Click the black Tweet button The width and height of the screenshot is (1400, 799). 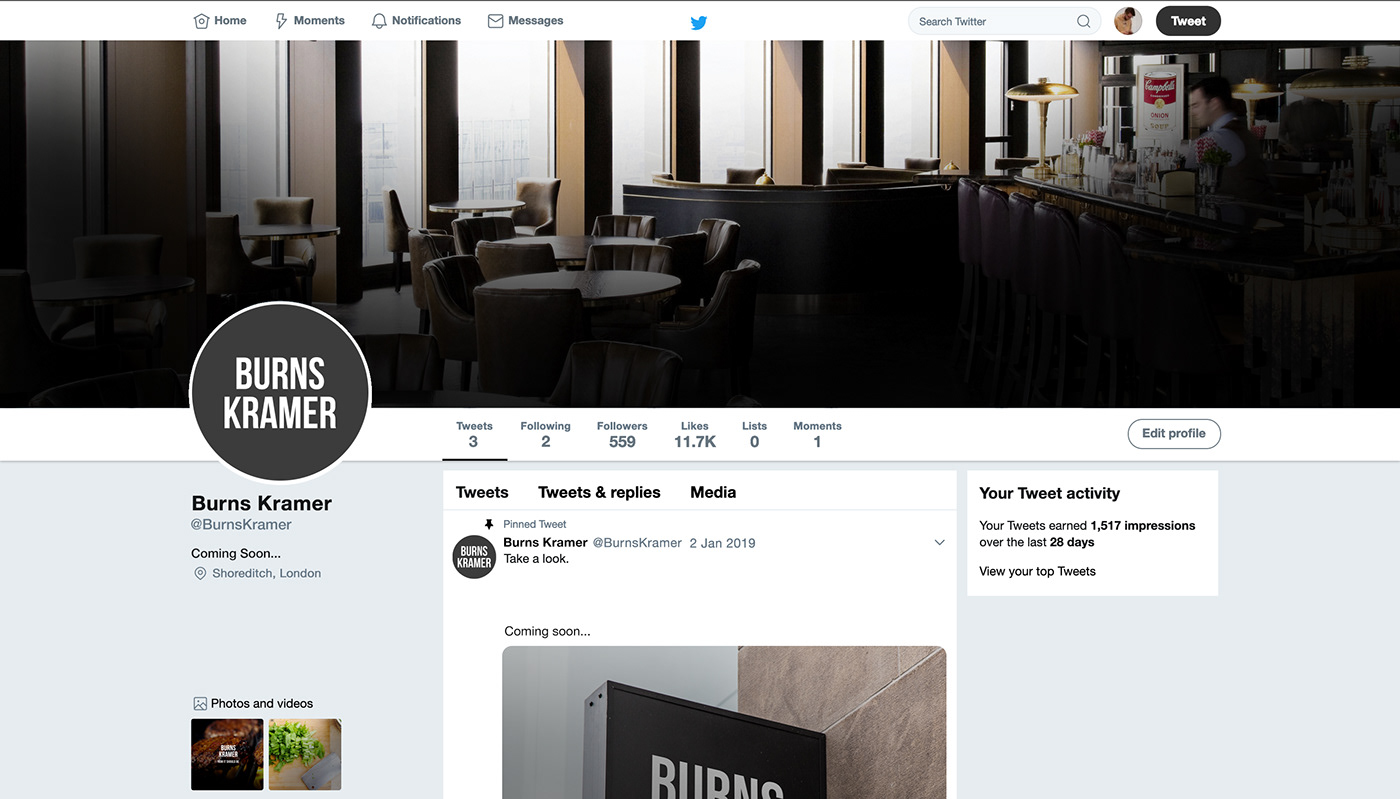[1188, 21]
